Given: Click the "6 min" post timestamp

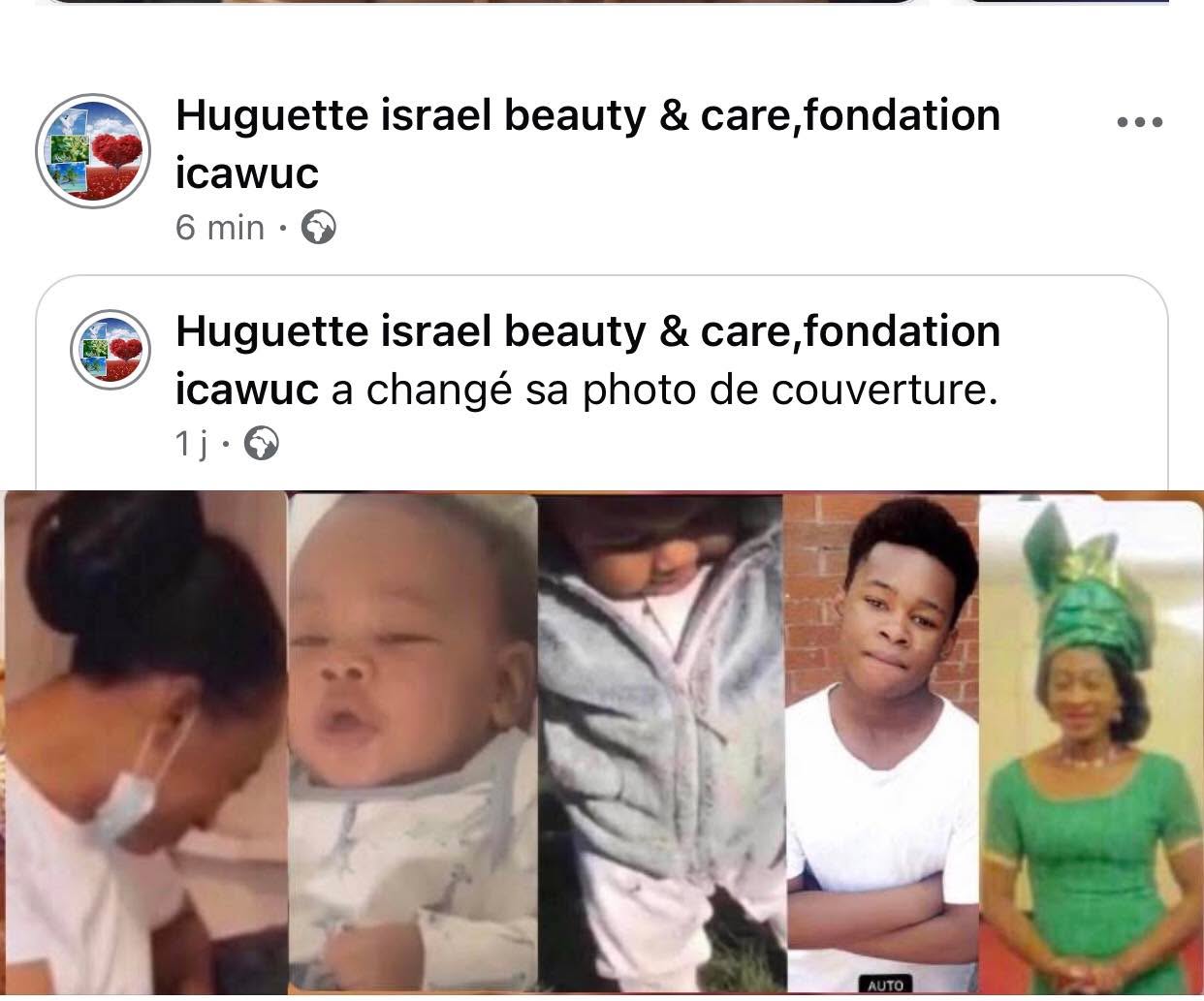Looking at the screenshot, I should [x=220, y=228].
